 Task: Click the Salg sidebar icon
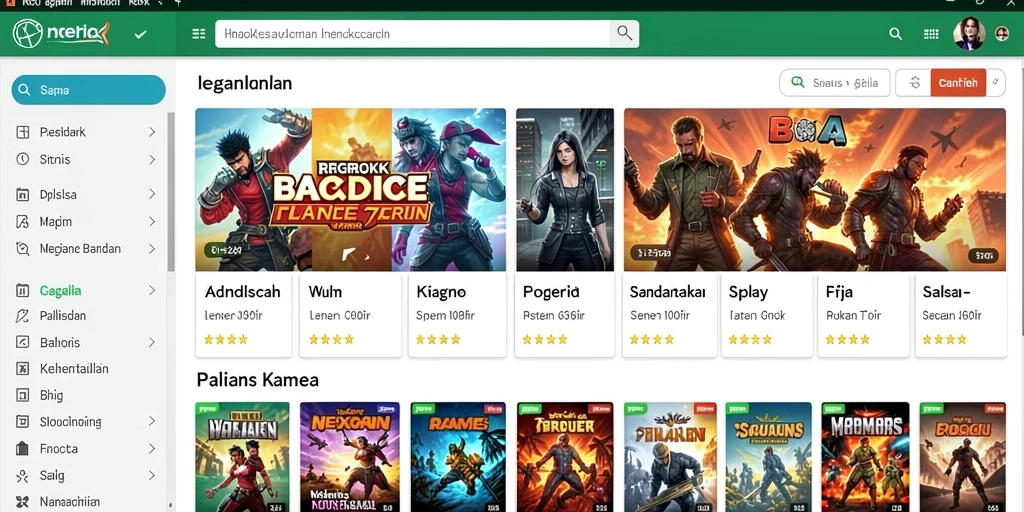[23, 475]
